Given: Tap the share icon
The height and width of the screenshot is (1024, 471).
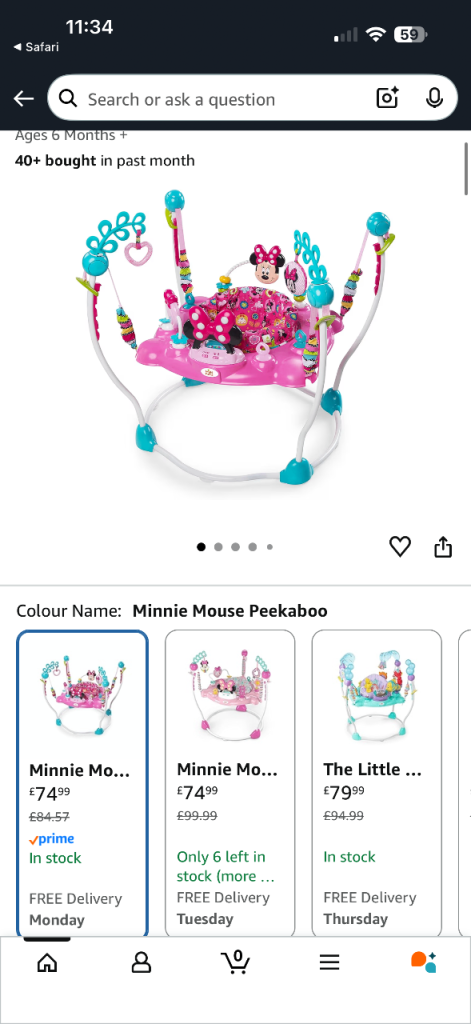Looking at the screenshot, I should 443,547.
